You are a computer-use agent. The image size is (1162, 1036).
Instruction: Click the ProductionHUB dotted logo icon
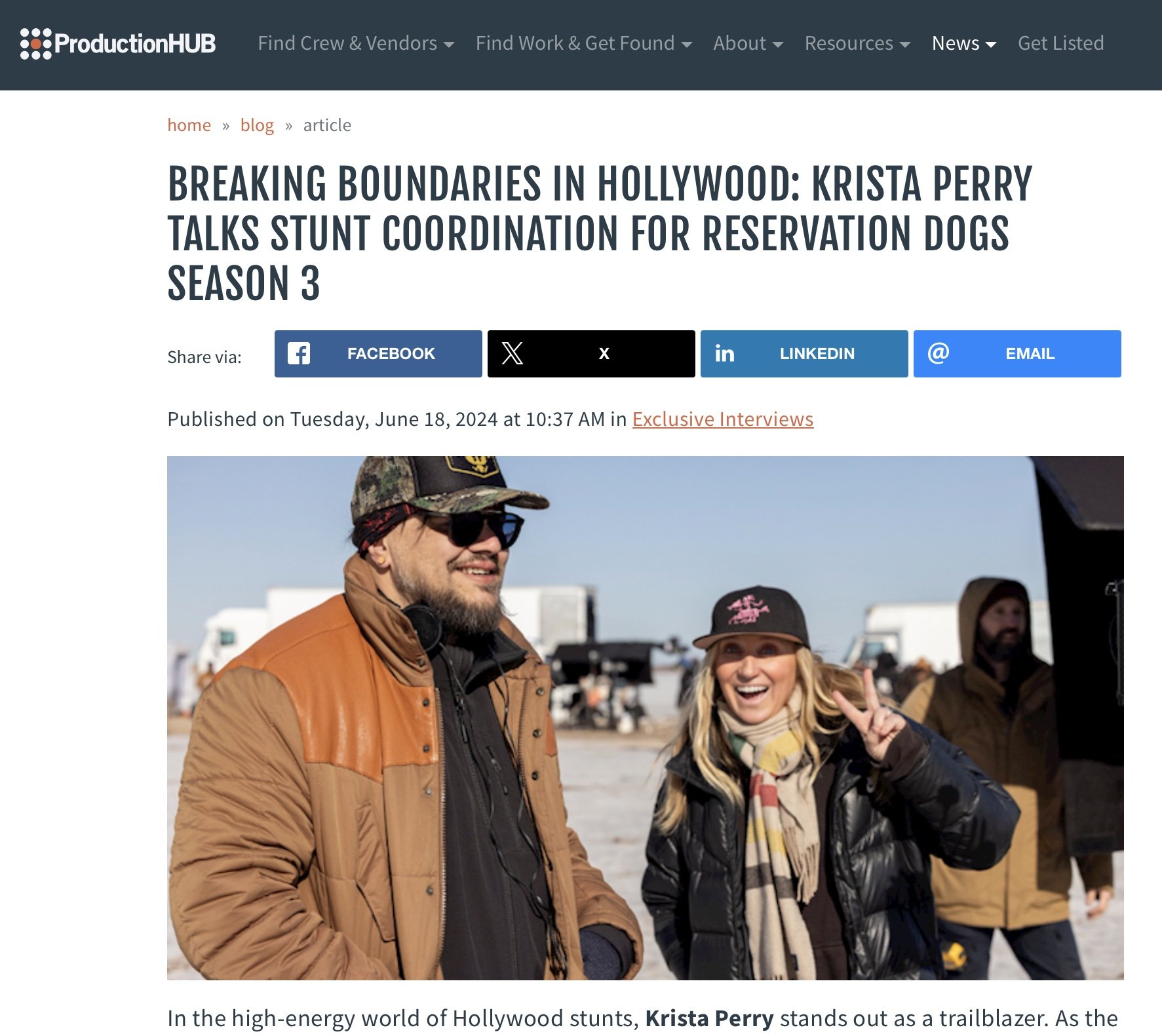(35, 44)
